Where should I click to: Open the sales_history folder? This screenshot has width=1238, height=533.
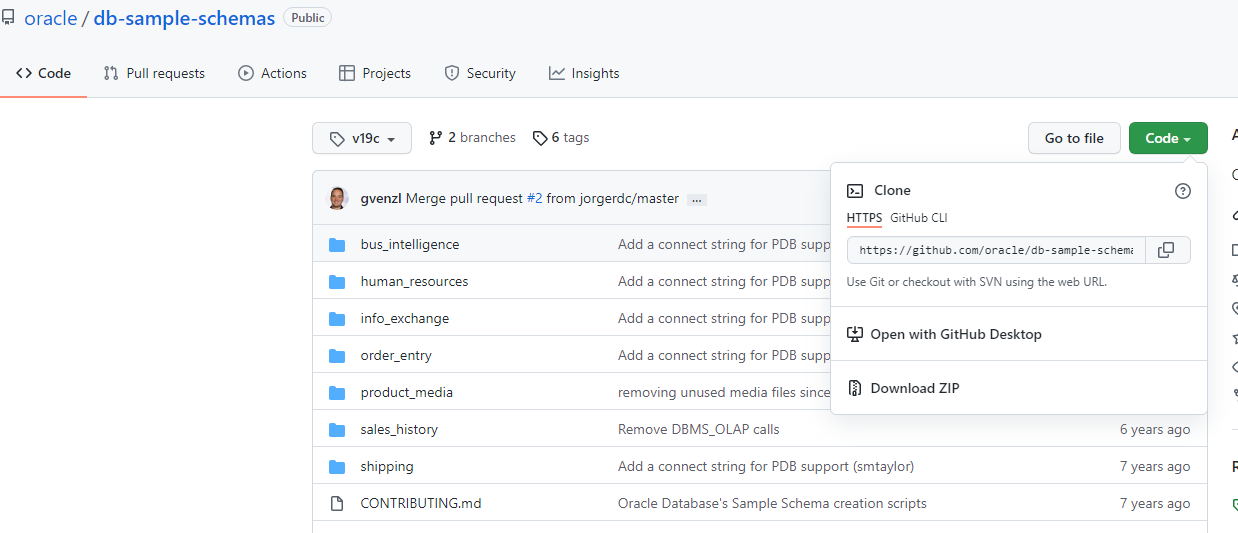[399, 429]
